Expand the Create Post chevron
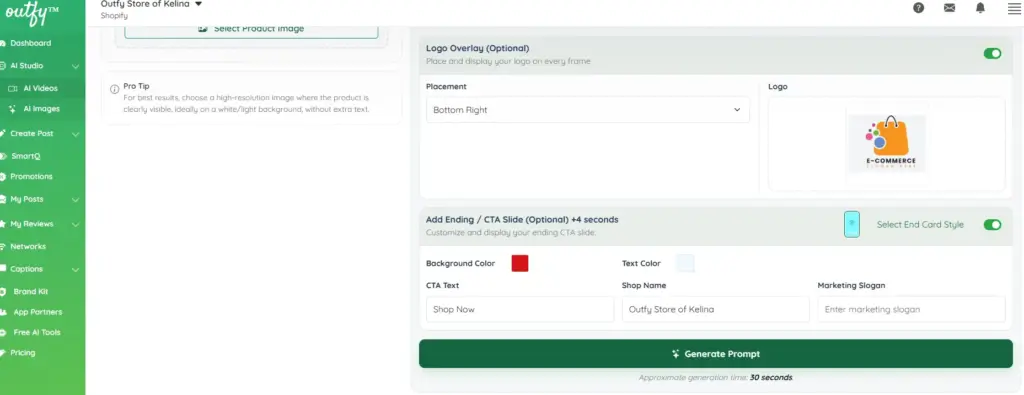The height and width of the screenshot is (395, 1024). click(76, 134)
